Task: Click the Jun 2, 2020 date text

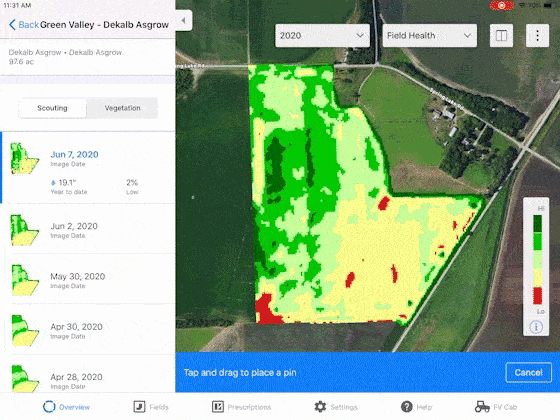Action: point(74,226)
